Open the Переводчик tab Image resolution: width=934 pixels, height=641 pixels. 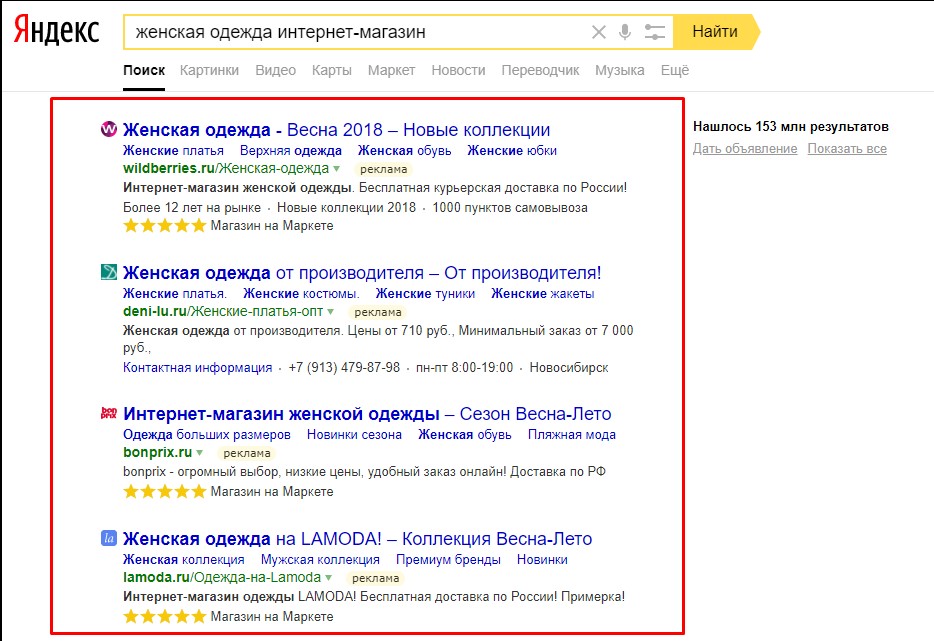pyautogui.click(x=540, y=70)
